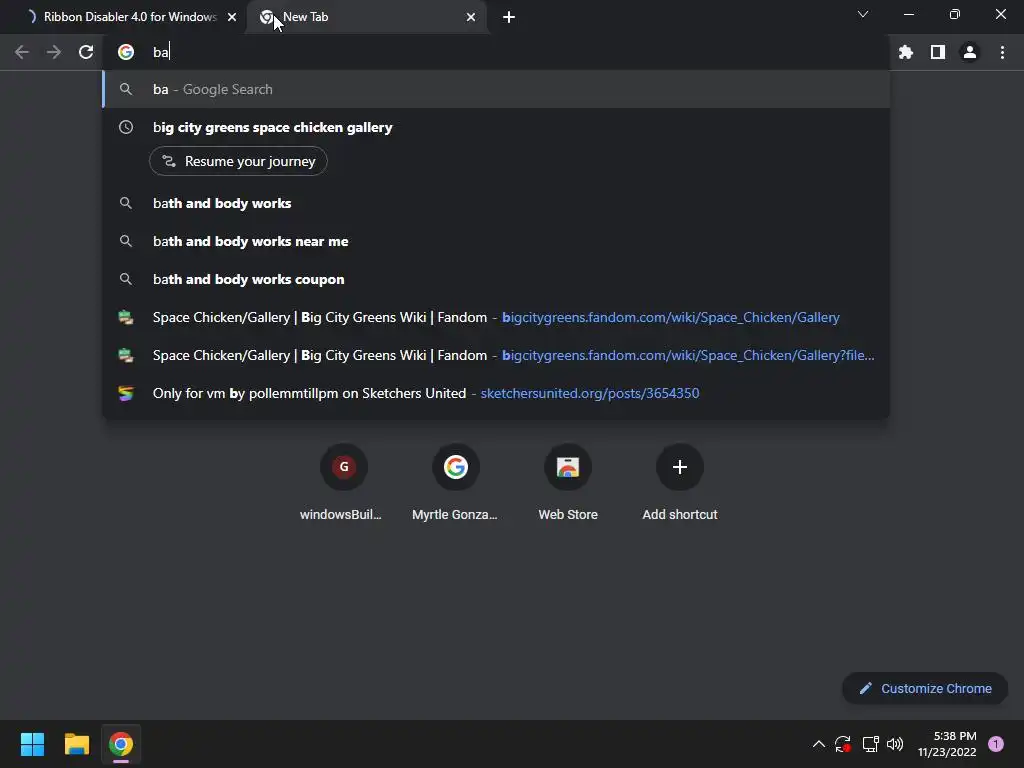This screenshot has width=1024, height=768.
Task: Go back using the back arrow
Action: [x=22, y=52]
